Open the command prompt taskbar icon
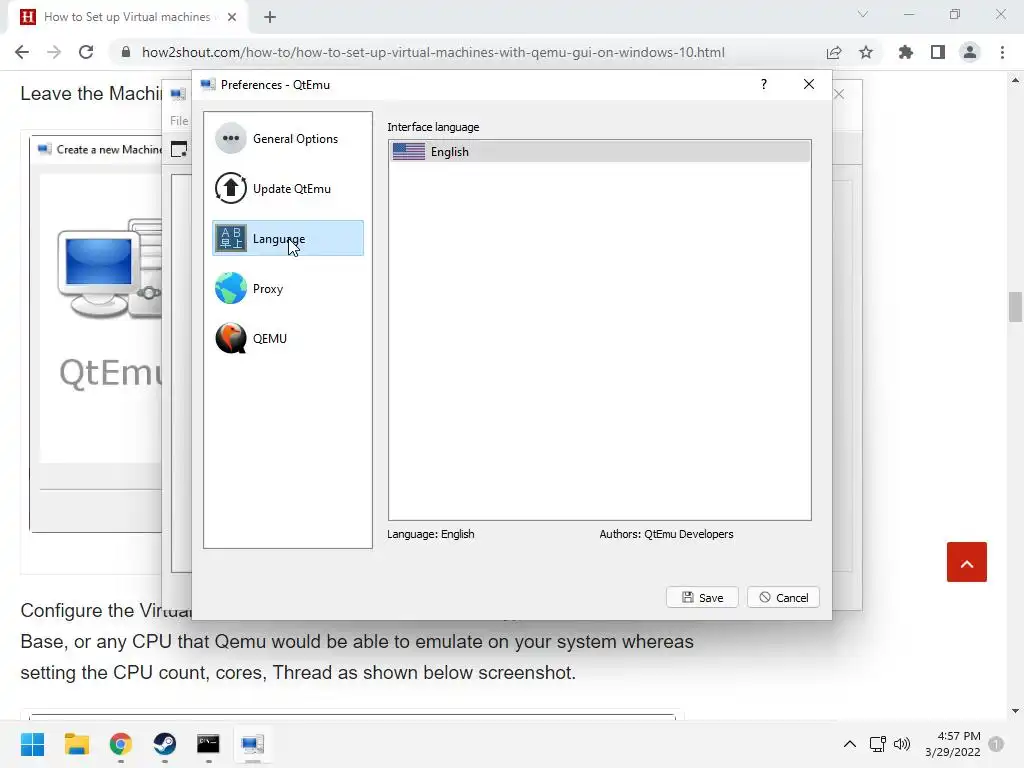The width and height of the screenshot is (1024, 768). point(208,744)
